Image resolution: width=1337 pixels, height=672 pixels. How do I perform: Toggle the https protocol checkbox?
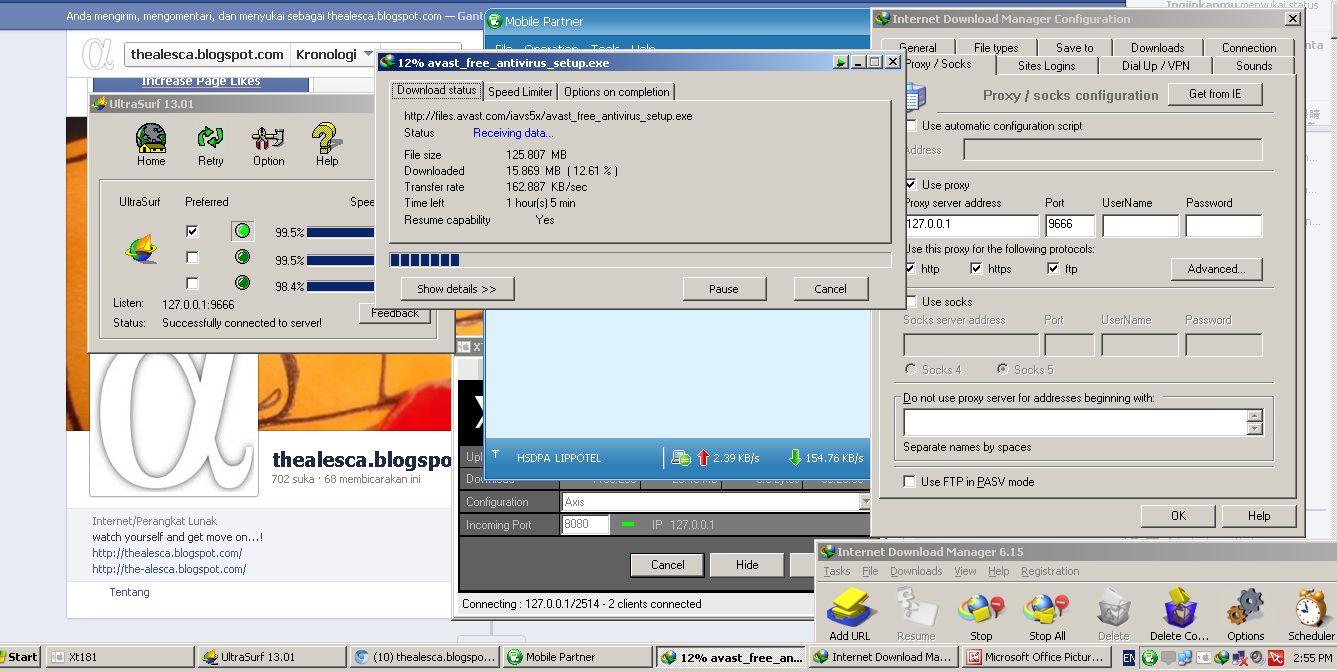coord(976,269)
